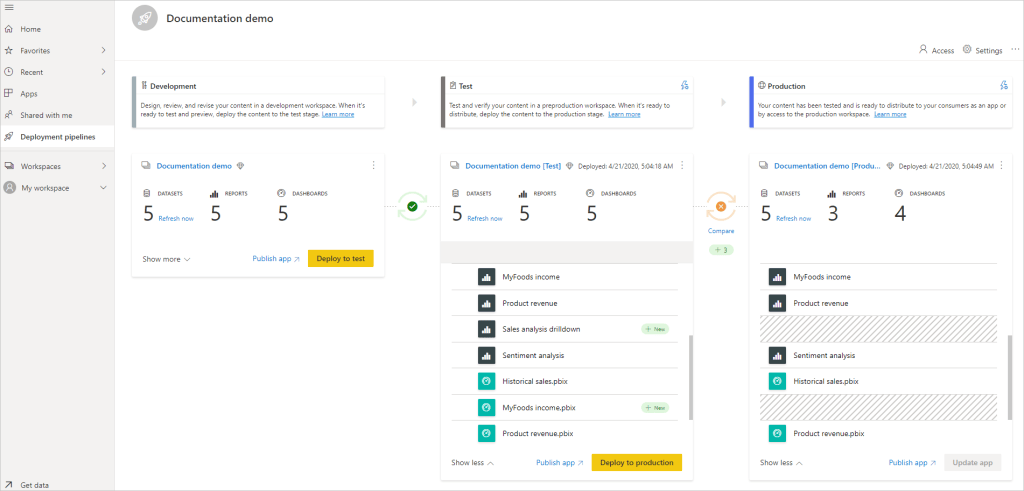
Task: Click the hamburger navigation menu icon
Action: point(9,8)
